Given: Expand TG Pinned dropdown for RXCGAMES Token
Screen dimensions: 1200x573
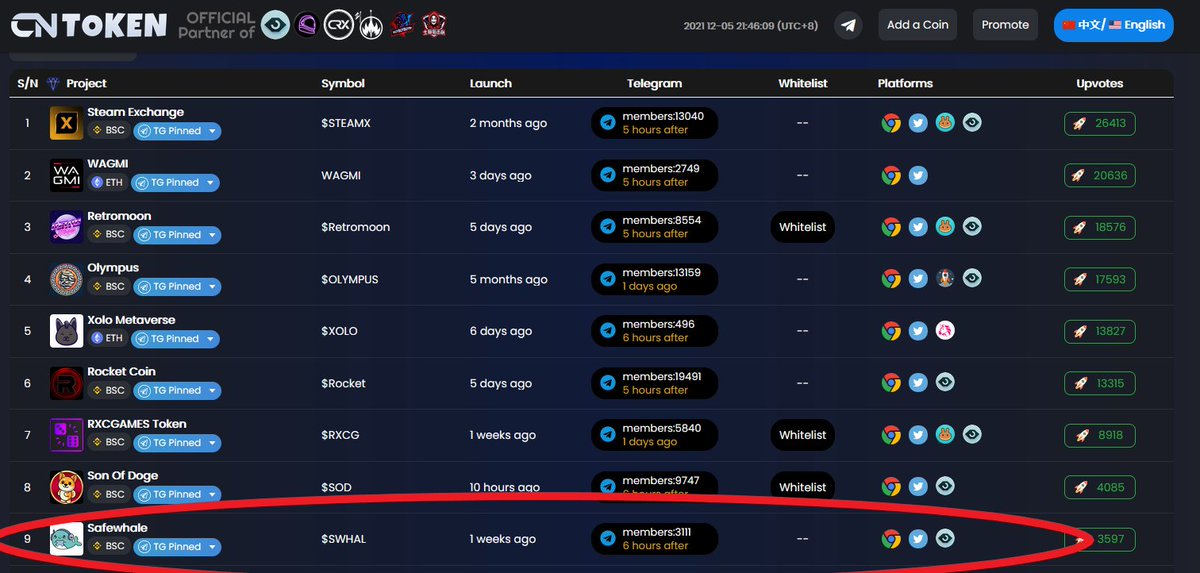Looking at the screenshot, I should click(176, 443).
